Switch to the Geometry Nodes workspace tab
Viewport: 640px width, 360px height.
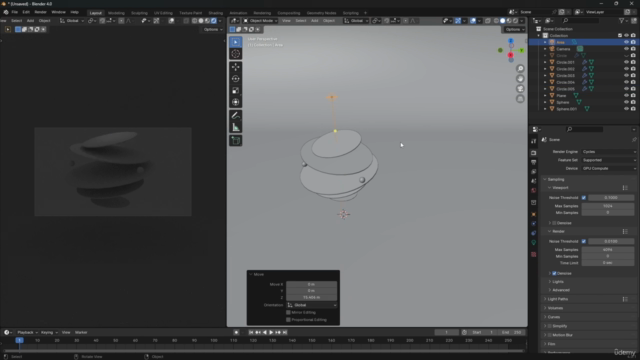pyautogui.click(x=321, y=13)
